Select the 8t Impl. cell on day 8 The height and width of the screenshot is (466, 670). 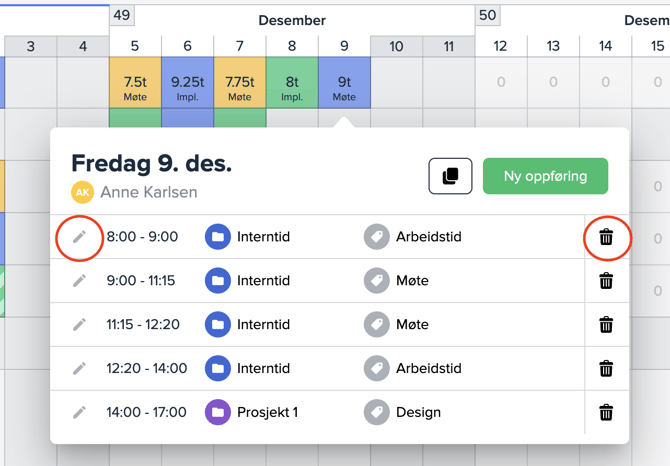pyautogui.click(x=292, y=82)
